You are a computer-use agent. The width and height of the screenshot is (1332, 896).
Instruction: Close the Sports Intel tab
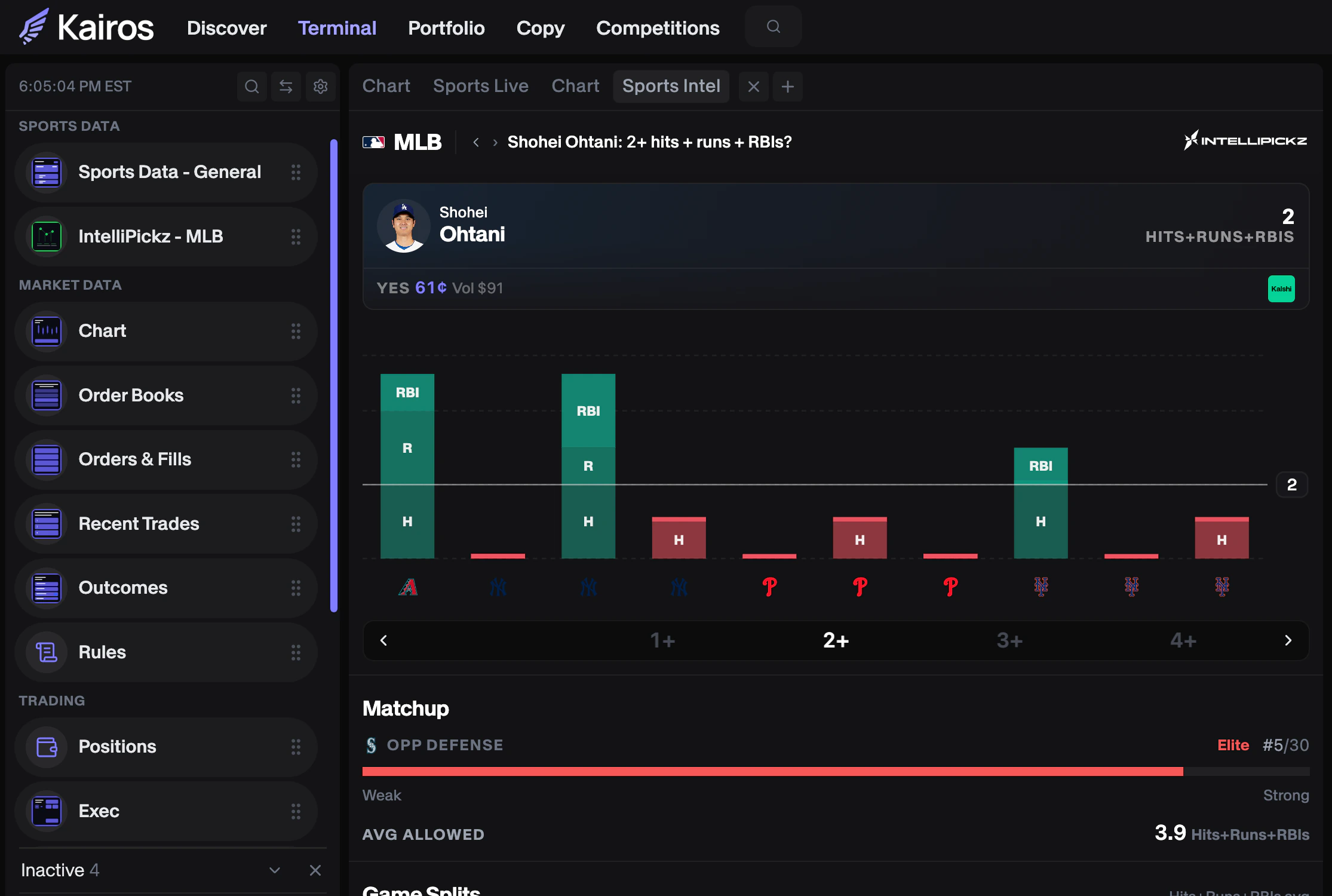point(754,87)
